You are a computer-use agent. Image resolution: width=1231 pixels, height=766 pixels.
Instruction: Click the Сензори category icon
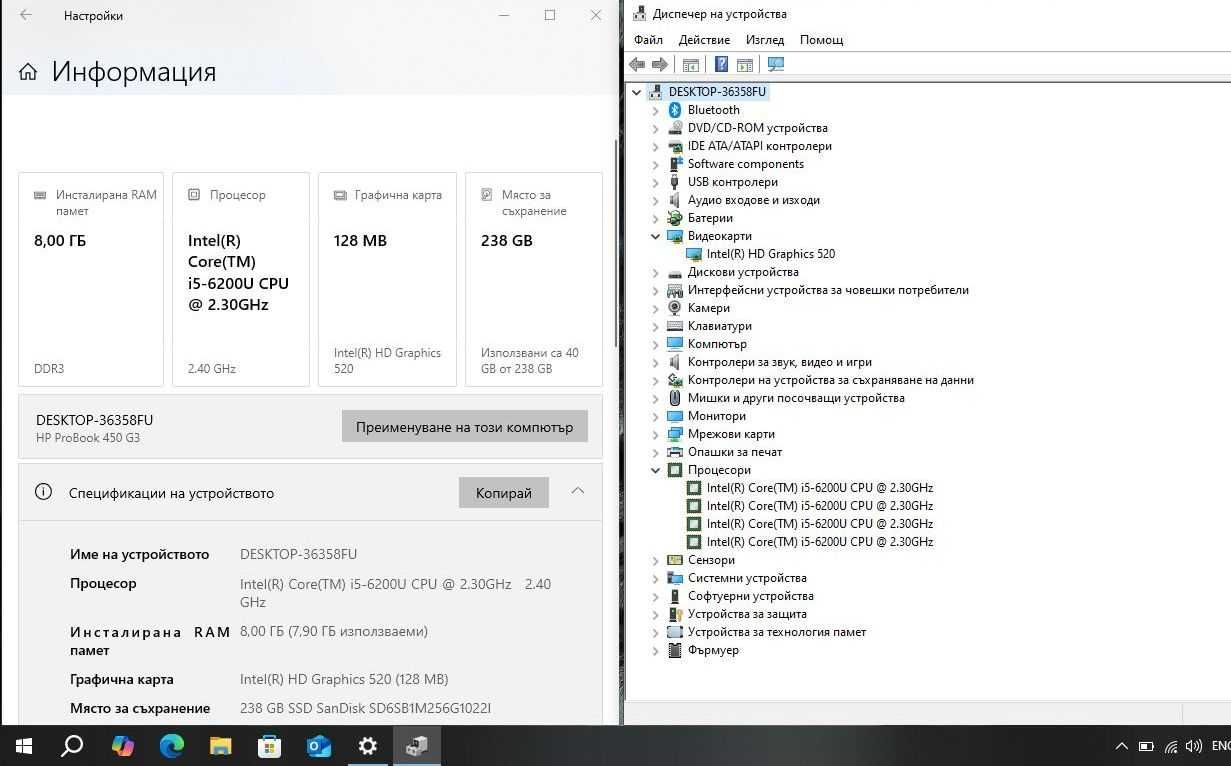675,560
